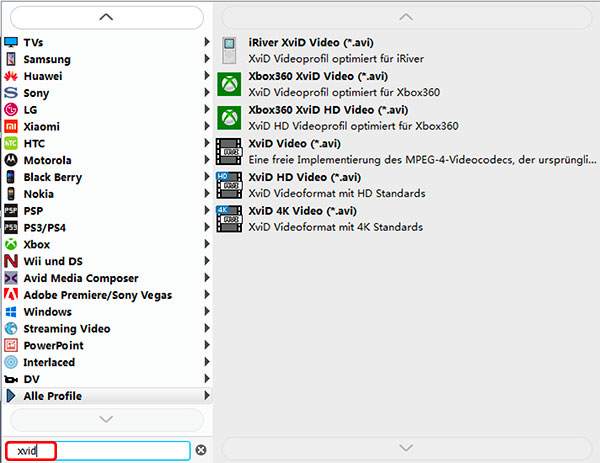Click the Xbox360 XviD Video Xbox icon
This screenshot has width=600, height=463.
click(x=229, y=84)
